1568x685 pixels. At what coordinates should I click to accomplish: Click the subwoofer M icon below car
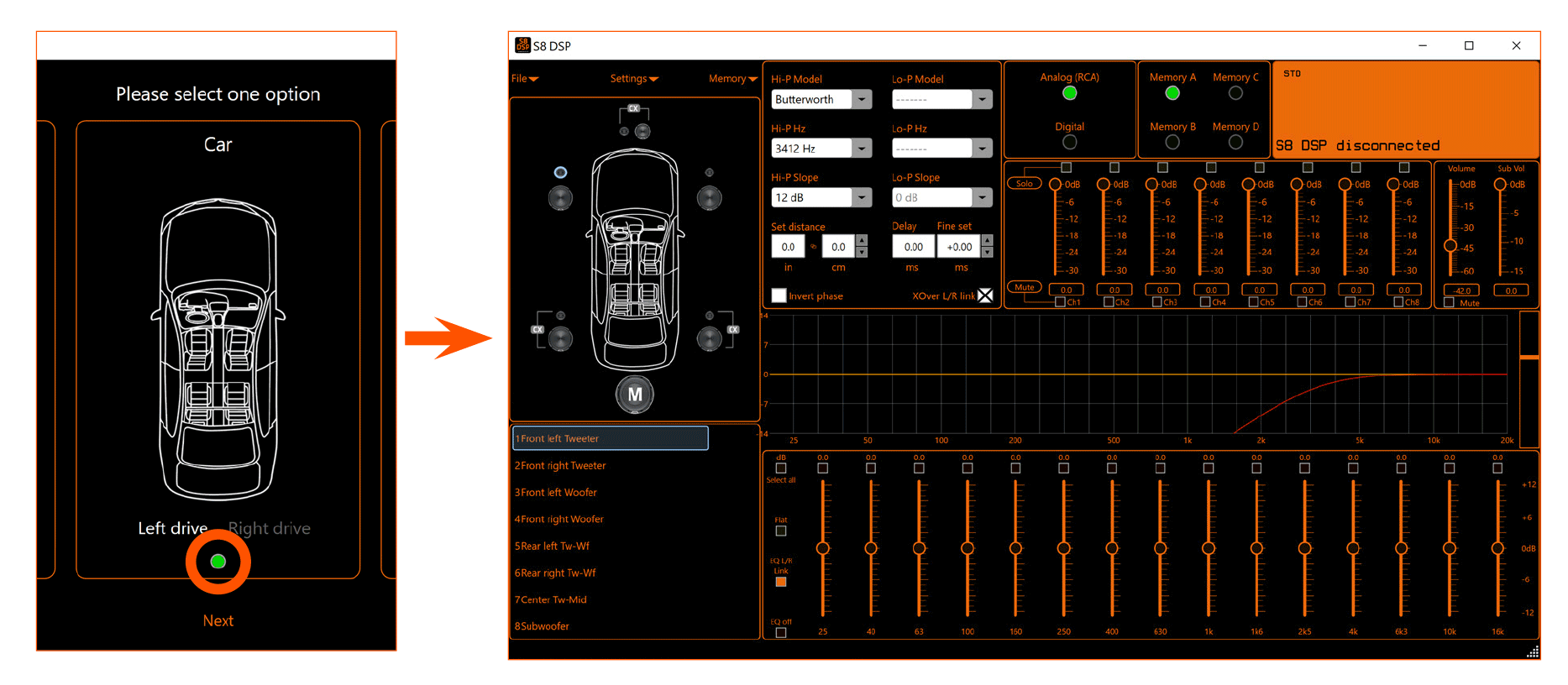(x=635, y=395)
